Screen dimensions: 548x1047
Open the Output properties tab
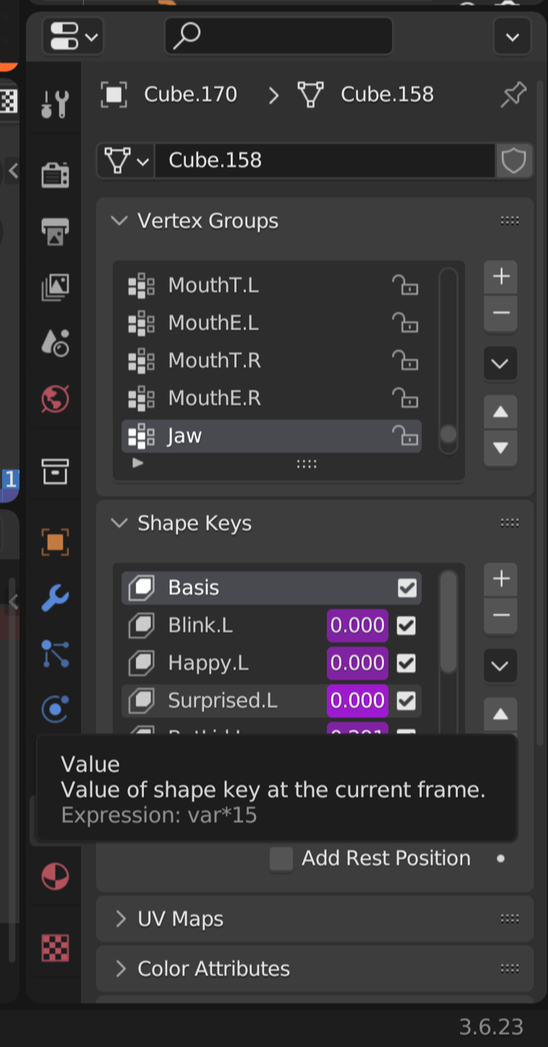coord(55,231)
